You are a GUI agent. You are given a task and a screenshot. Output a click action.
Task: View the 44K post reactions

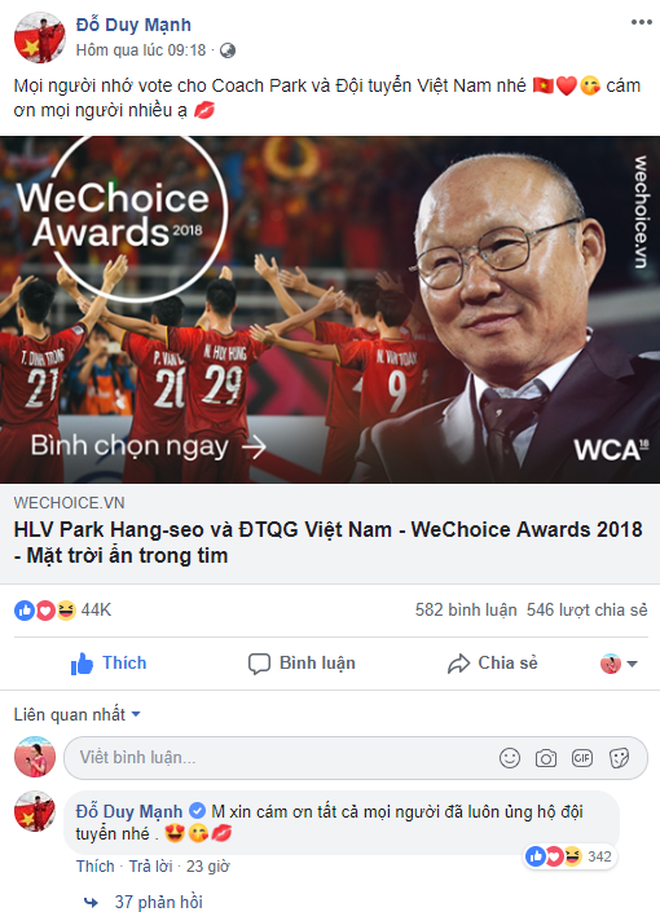point(63,610)
